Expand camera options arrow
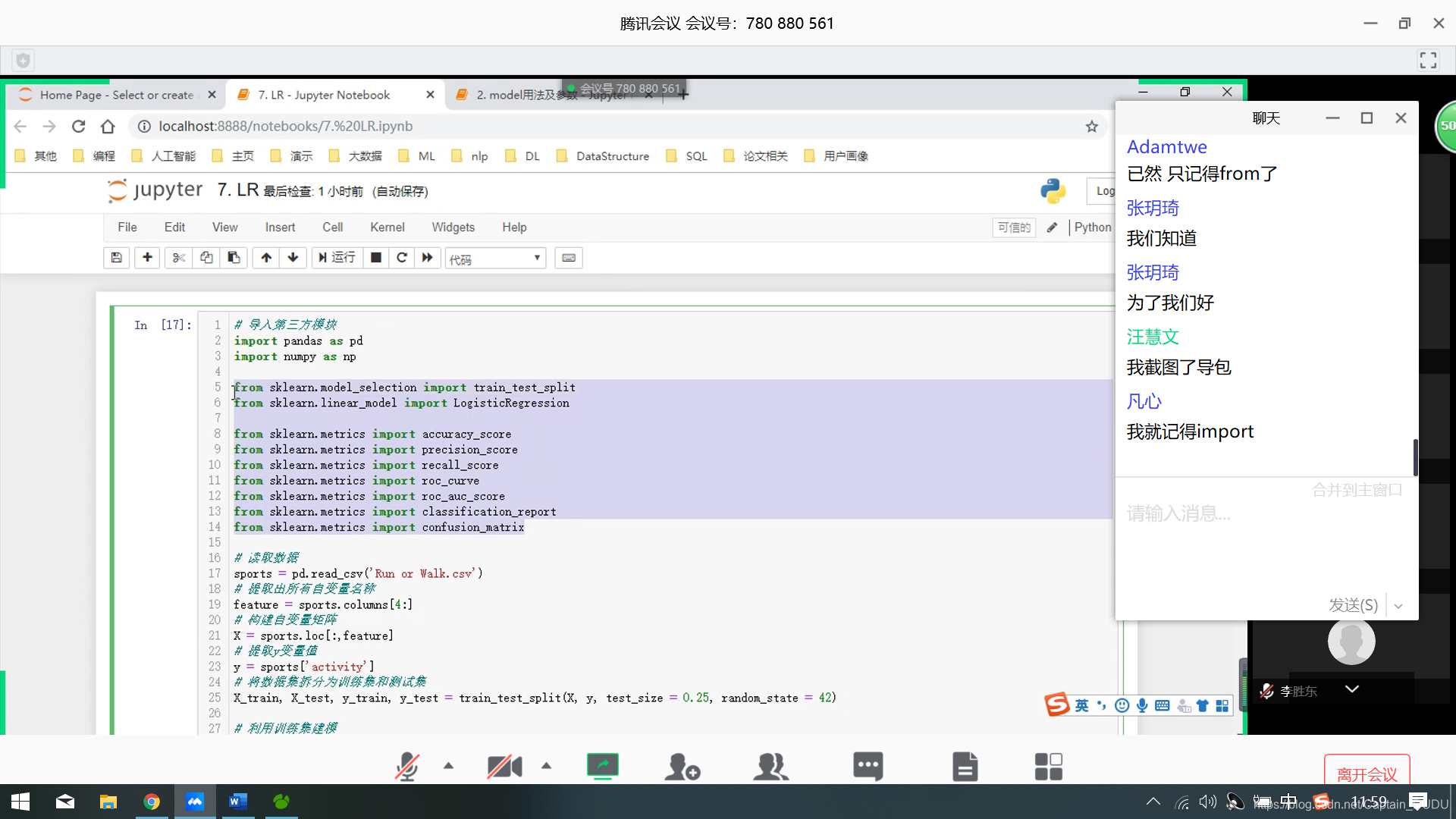This screenshot has width=1456, height=819. (546, 766)
